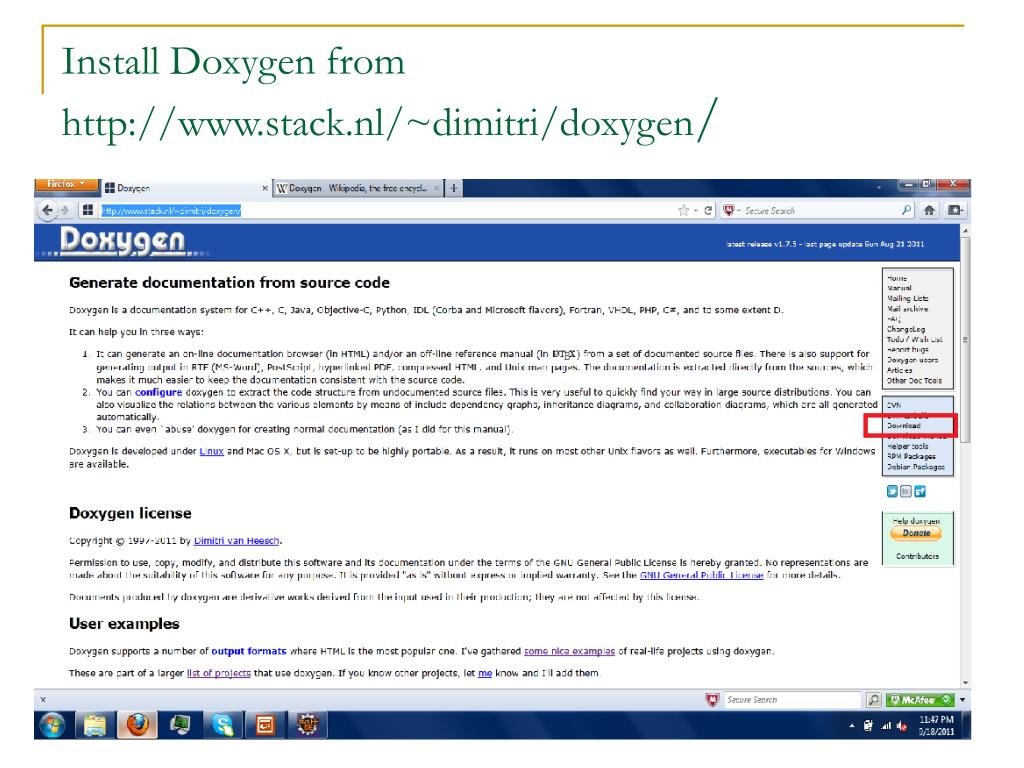Click the gray middle share icon
Viewport: 1024px width, 768px height.
(x=906, y=491)
